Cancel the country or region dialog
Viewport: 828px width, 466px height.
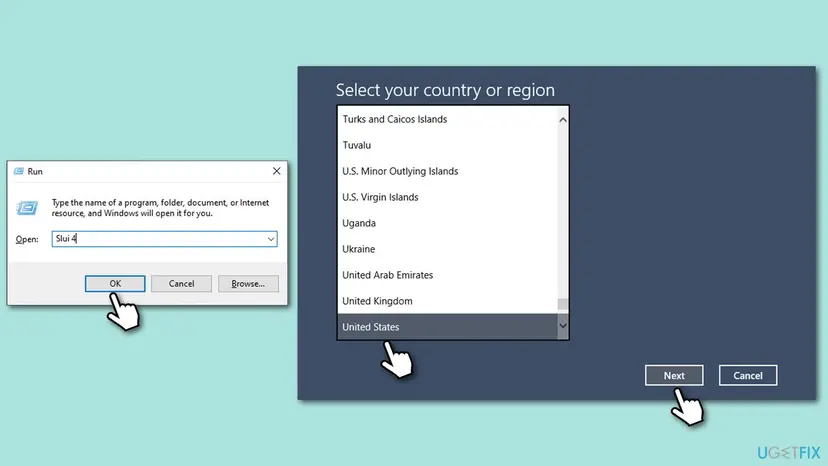click(x=748, y=376)
